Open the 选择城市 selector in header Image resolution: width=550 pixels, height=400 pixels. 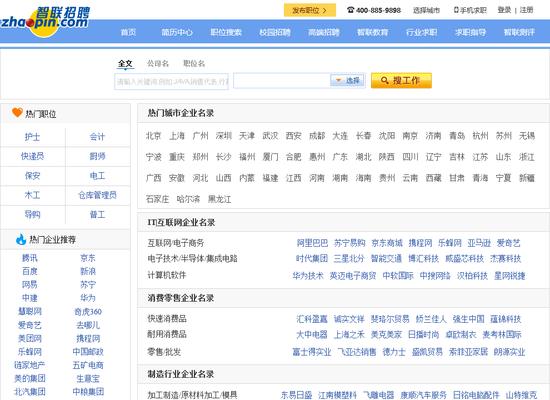426,10
